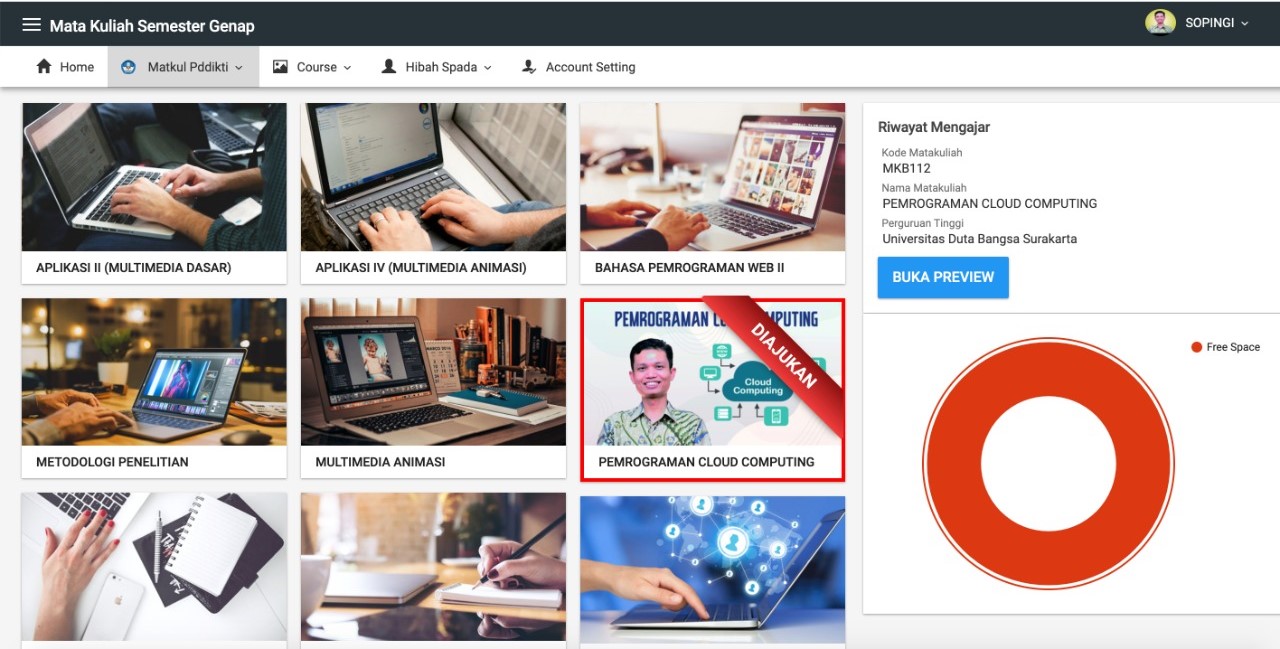Open the BAHASA PEMROGRAMAN WEB II thumbnail
1280x649 pixels.
coord(712,177)
